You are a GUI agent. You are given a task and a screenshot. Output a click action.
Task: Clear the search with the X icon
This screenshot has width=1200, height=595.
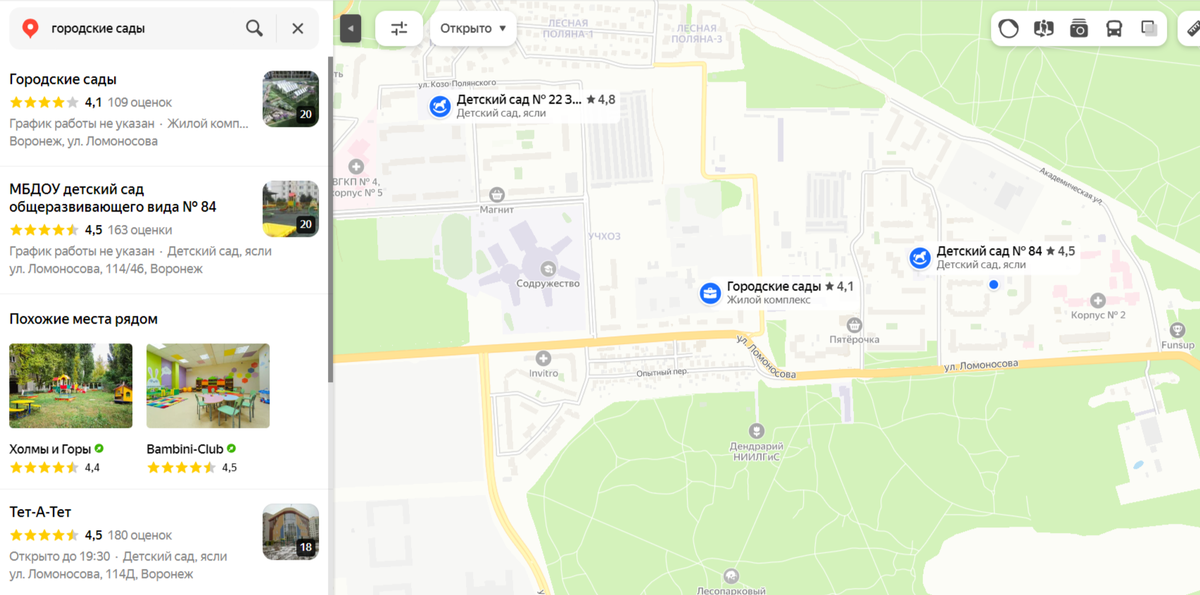point(297,28)
